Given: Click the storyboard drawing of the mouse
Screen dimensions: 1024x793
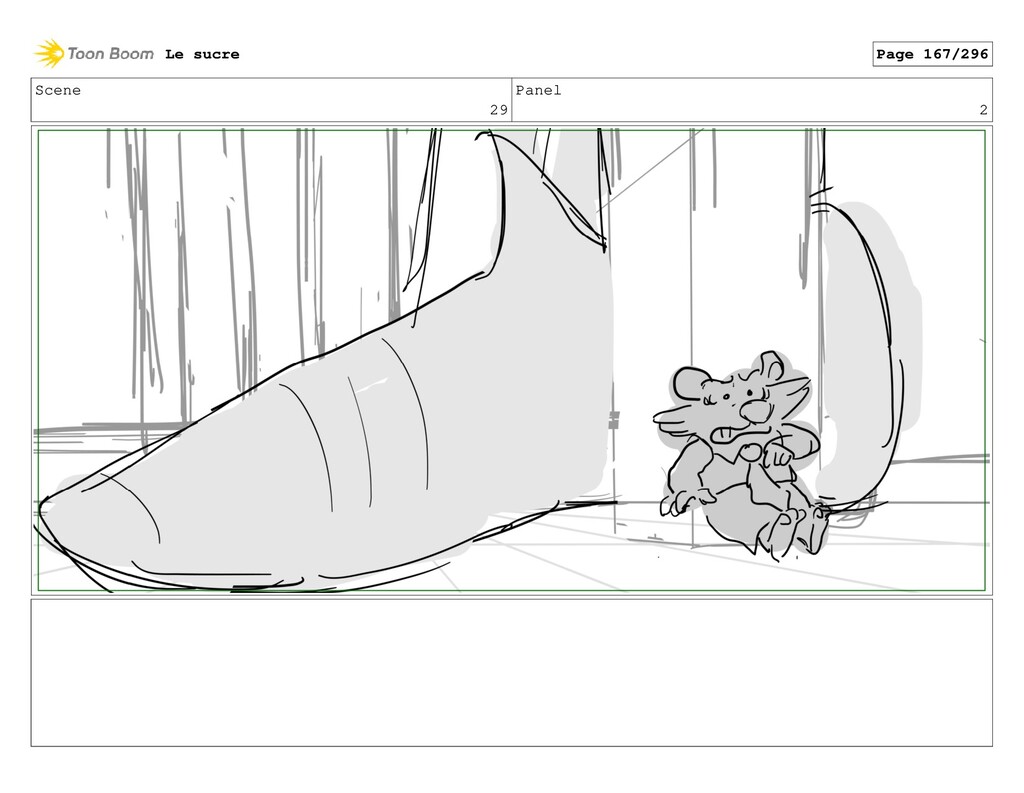Looking at the screenshot, I should click(741, 455).
